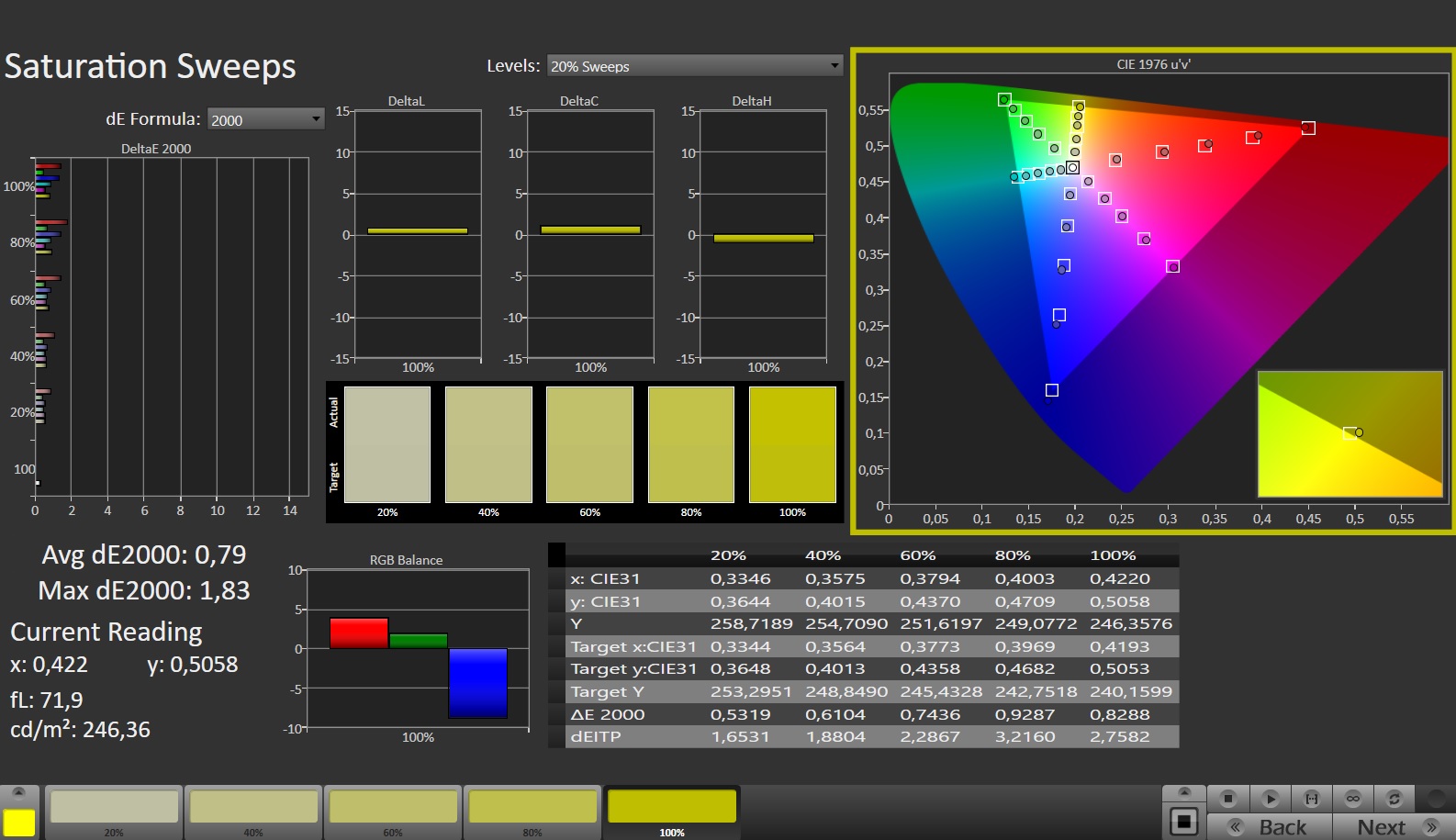Click the up arrow above the yellow color square

tap(18, 793)
